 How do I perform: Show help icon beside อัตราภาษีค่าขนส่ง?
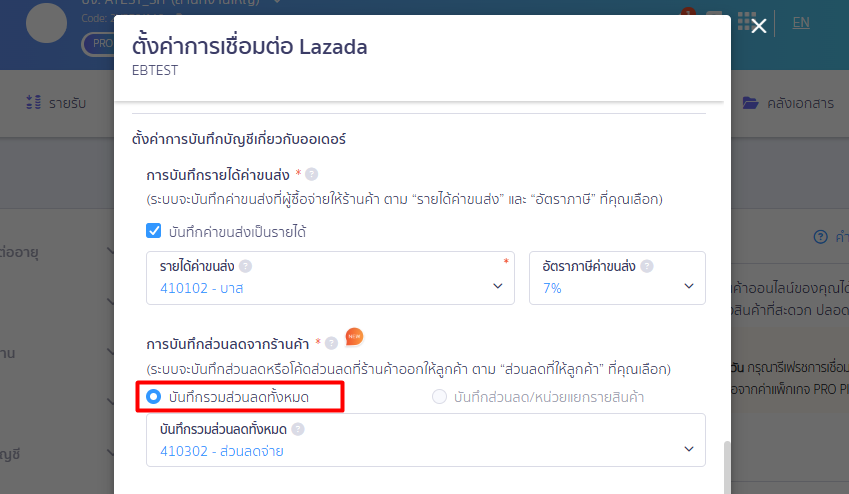(646, 266)
